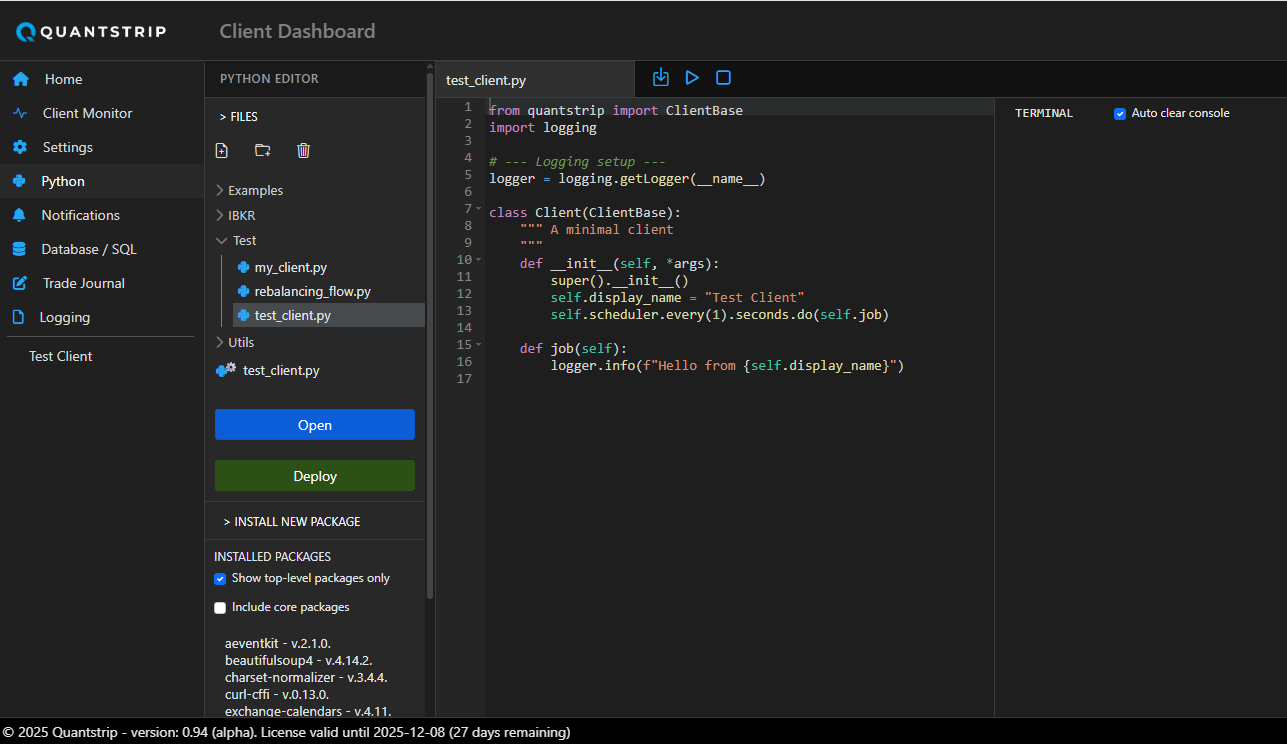Click the Logging document icon
This screenshot has height=744, width=1287.
[x=18, y=317]
